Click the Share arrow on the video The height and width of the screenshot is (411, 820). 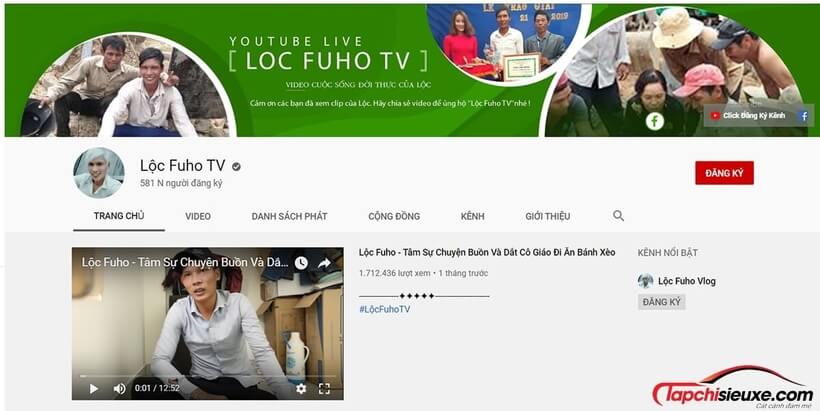coord(324,263)
